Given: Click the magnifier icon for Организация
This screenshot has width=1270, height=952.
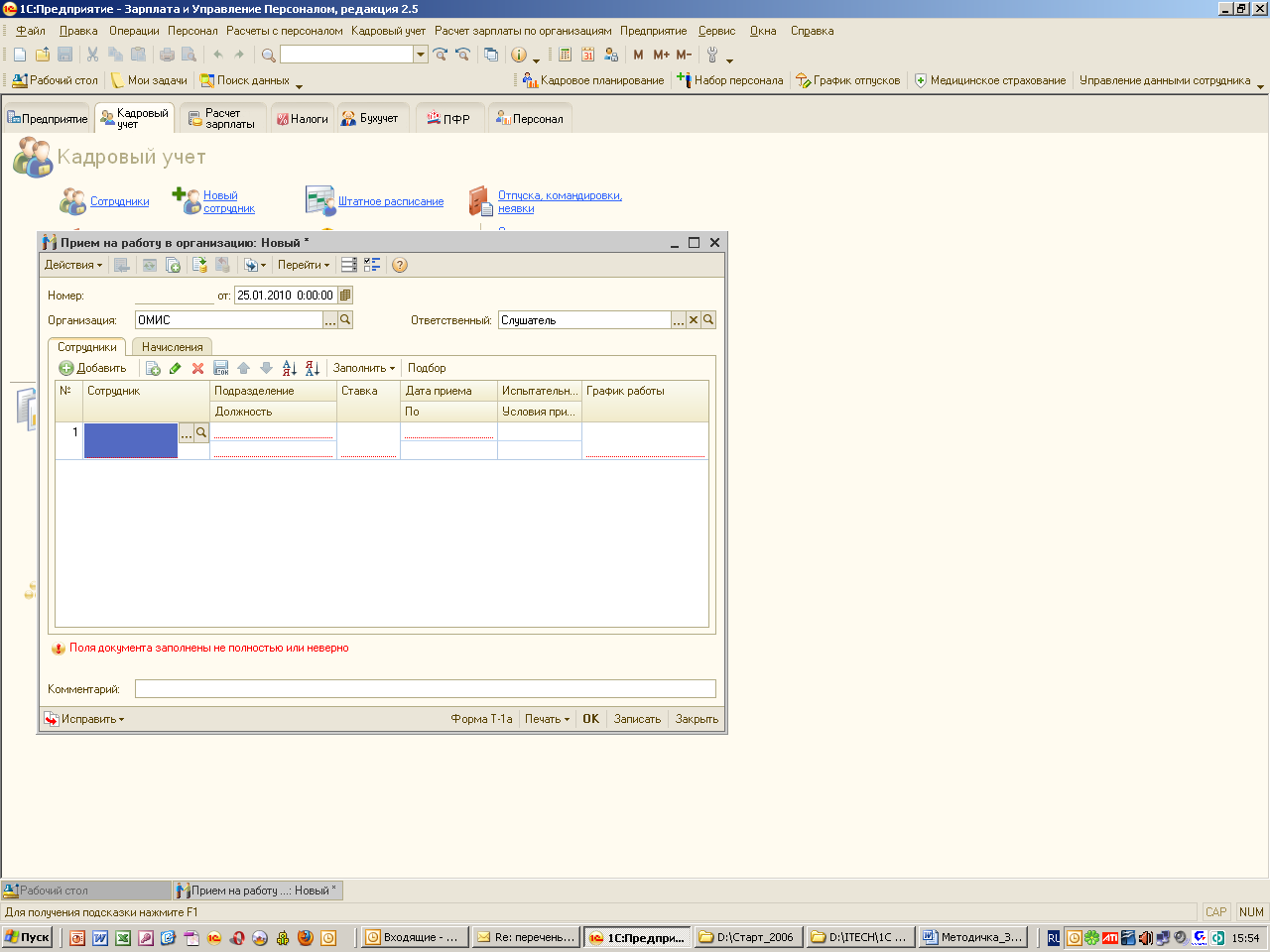Looking at the screenshot, I should [x=345, y=319].
